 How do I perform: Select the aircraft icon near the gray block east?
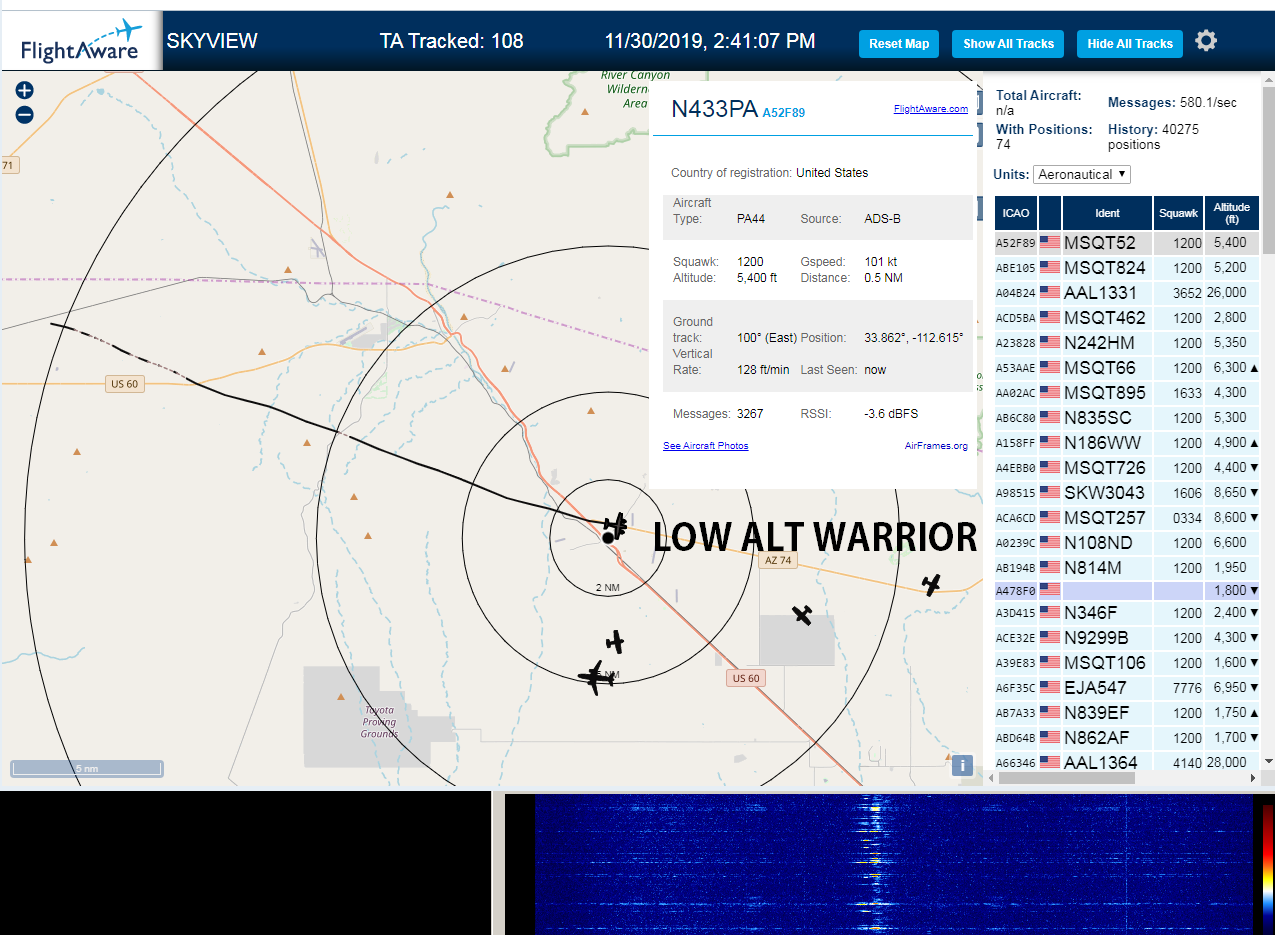tap(802, 614)
